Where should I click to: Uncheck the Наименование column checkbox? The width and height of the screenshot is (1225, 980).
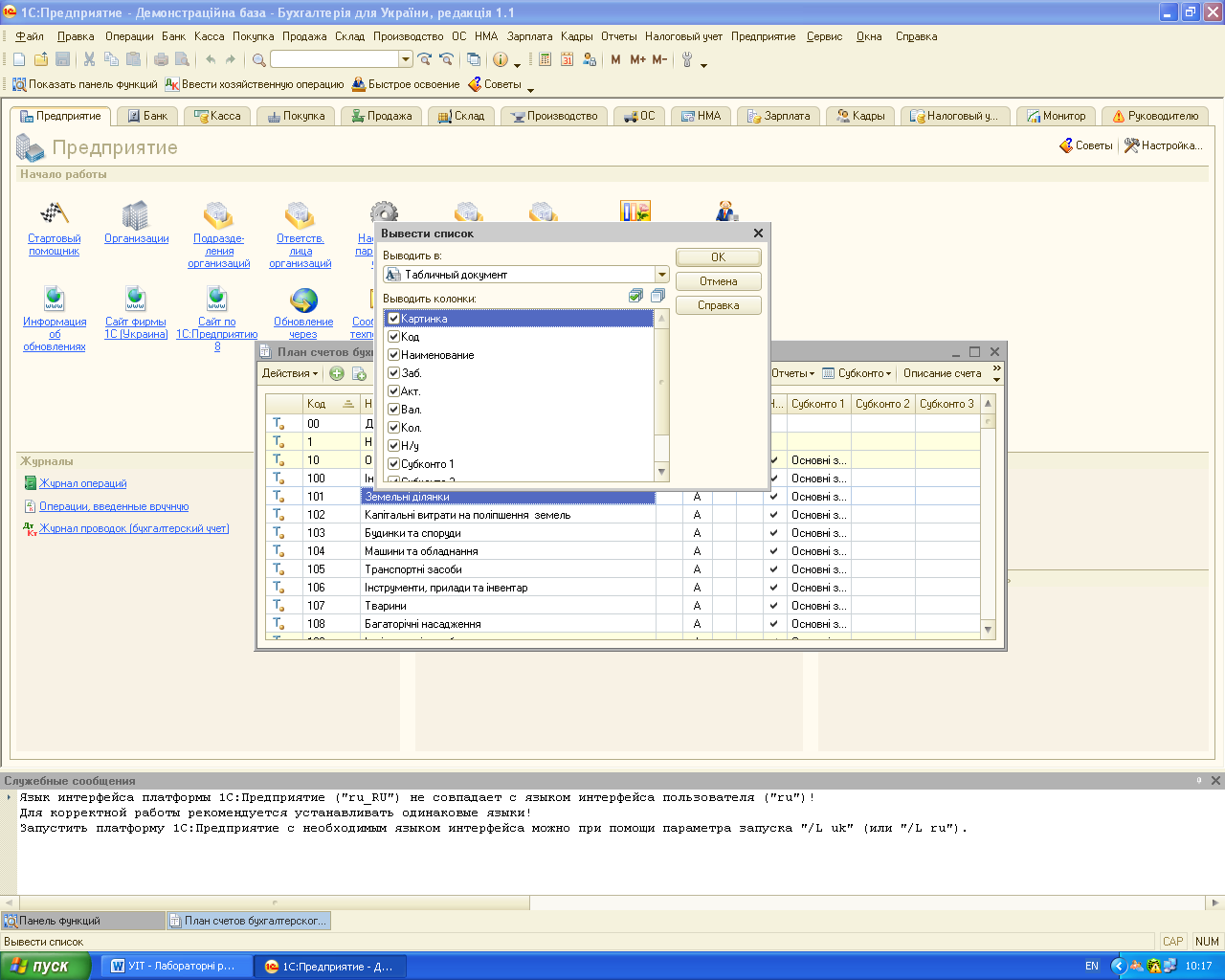[393, 355]
